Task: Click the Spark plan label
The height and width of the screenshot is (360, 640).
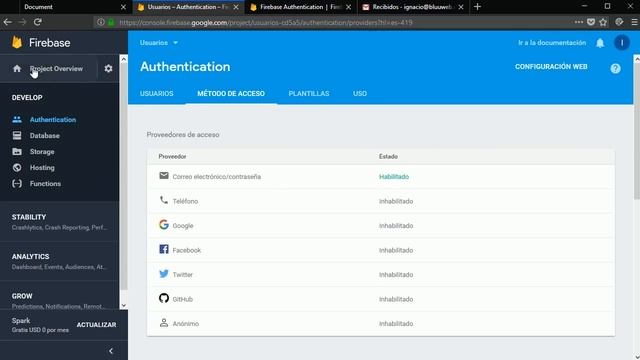Action: coord(21,320)
